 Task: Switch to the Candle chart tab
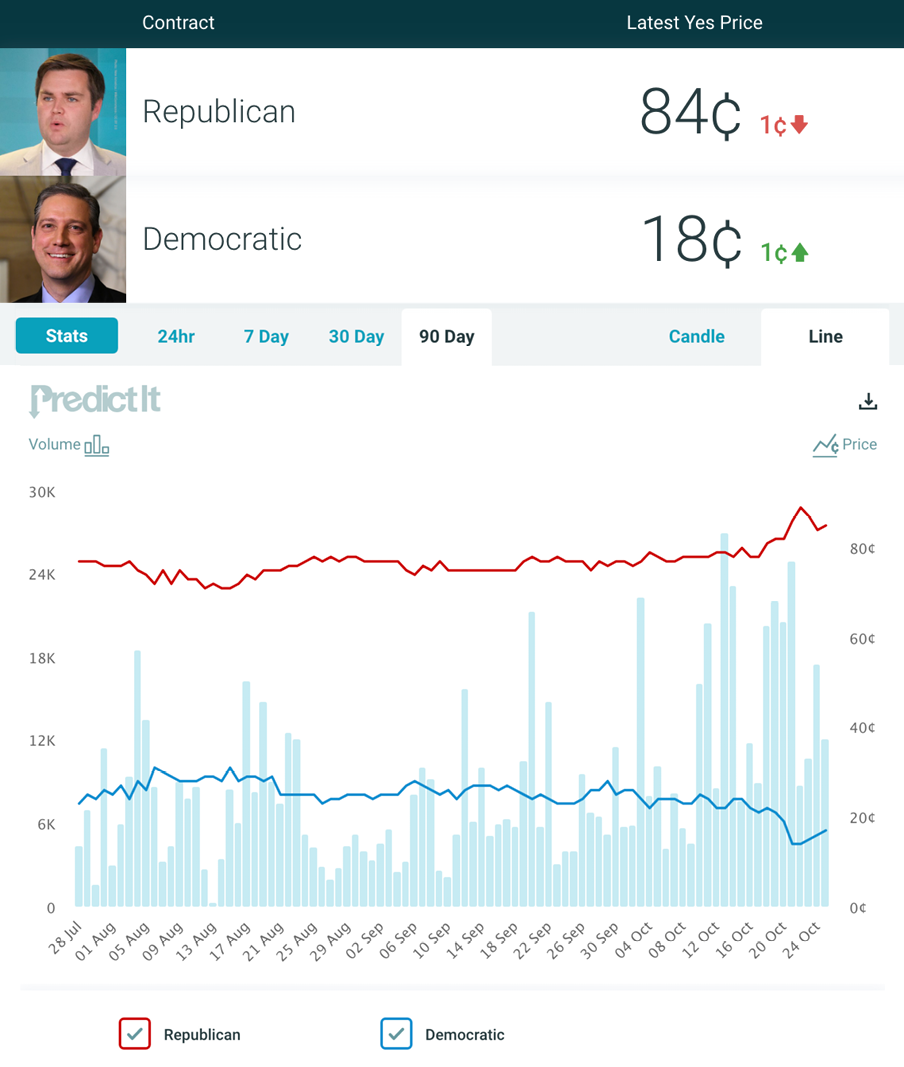pyautogui.click(x=696, y=337)
